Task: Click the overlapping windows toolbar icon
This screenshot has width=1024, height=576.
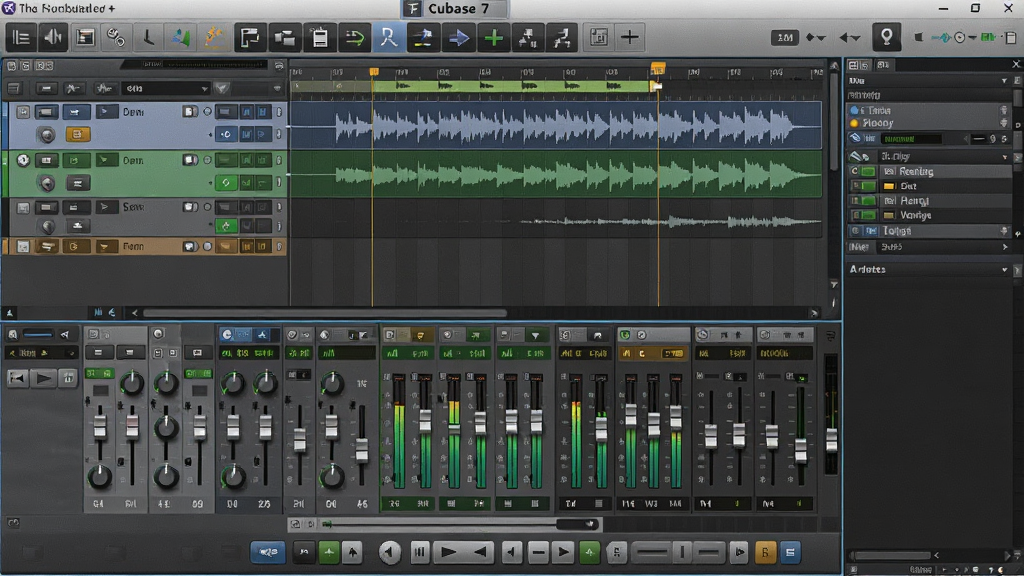Action: pyautogui.click(x=285, y=37)
